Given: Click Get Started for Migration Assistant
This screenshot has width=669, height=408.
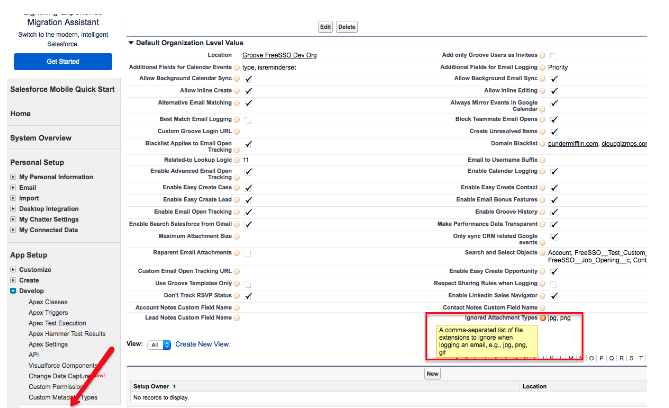Looking at the screenshot, I should click(x=63, y=61).
